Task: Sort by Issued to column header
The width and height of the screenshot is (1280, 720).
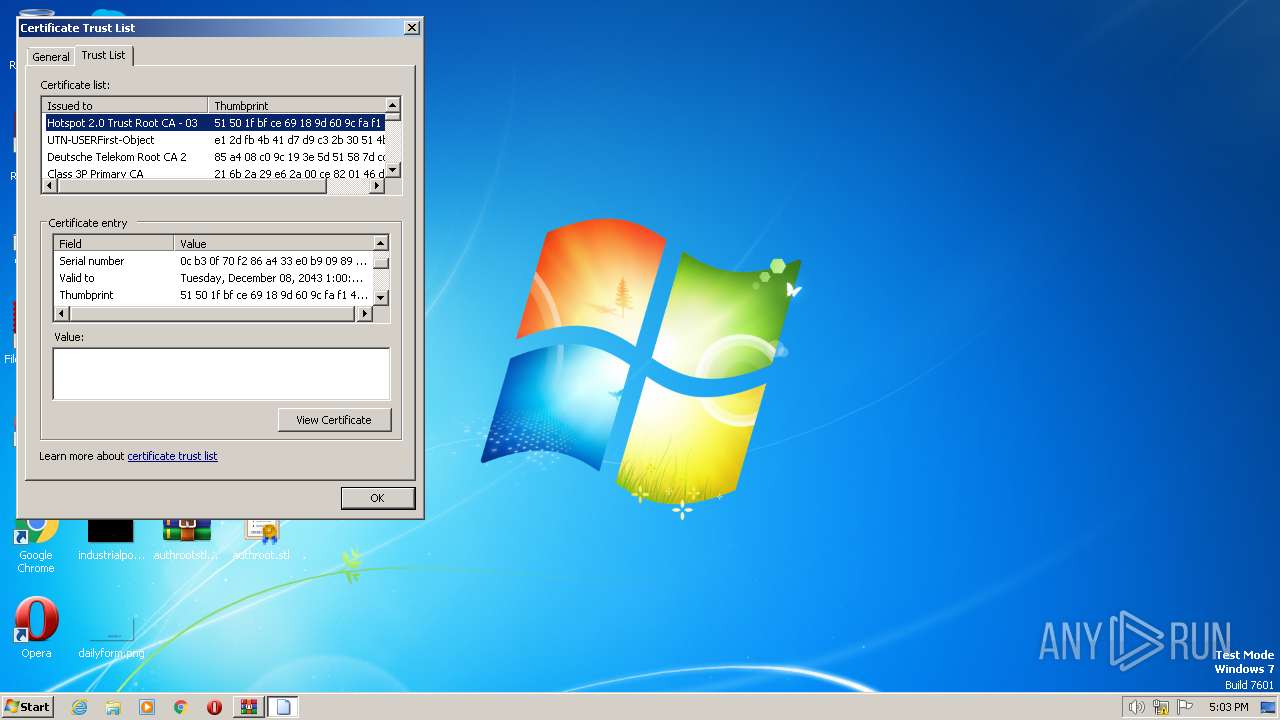Action: 125,105
